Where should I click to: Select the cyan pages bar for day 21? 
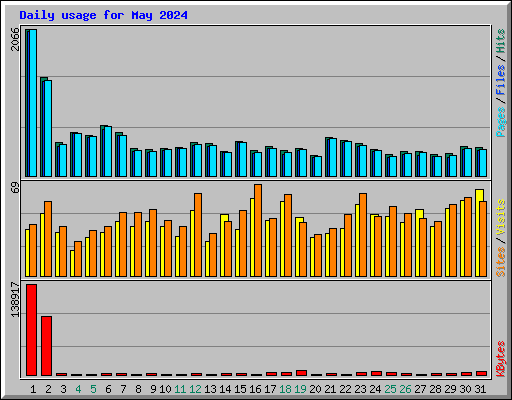tap(333, 157)
